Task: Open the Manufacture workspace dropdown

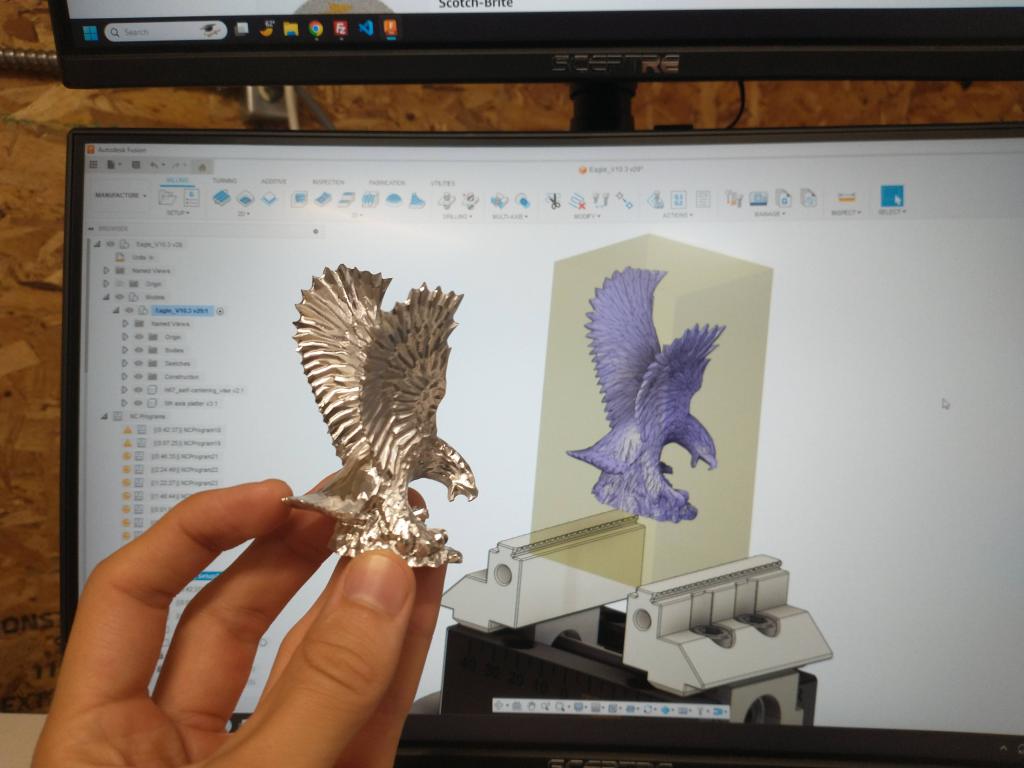Action: [x=120, y=196]
